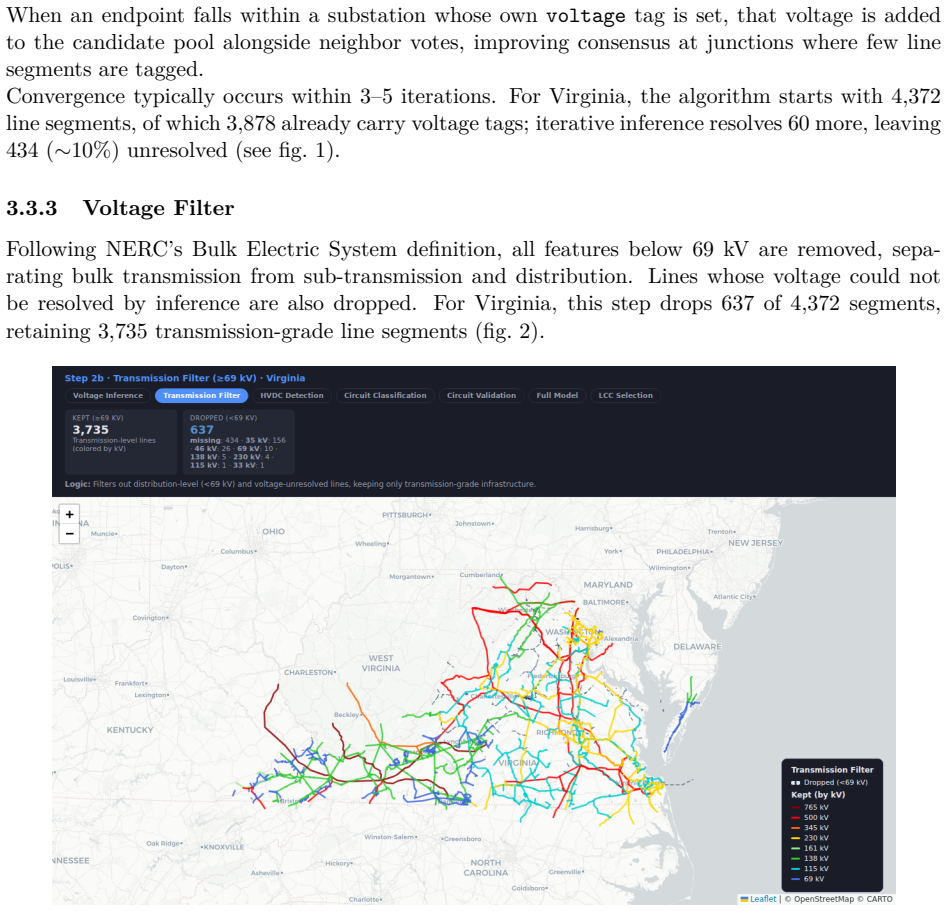
Task: Select the LCC Selection tab
Action: point(625,396)
